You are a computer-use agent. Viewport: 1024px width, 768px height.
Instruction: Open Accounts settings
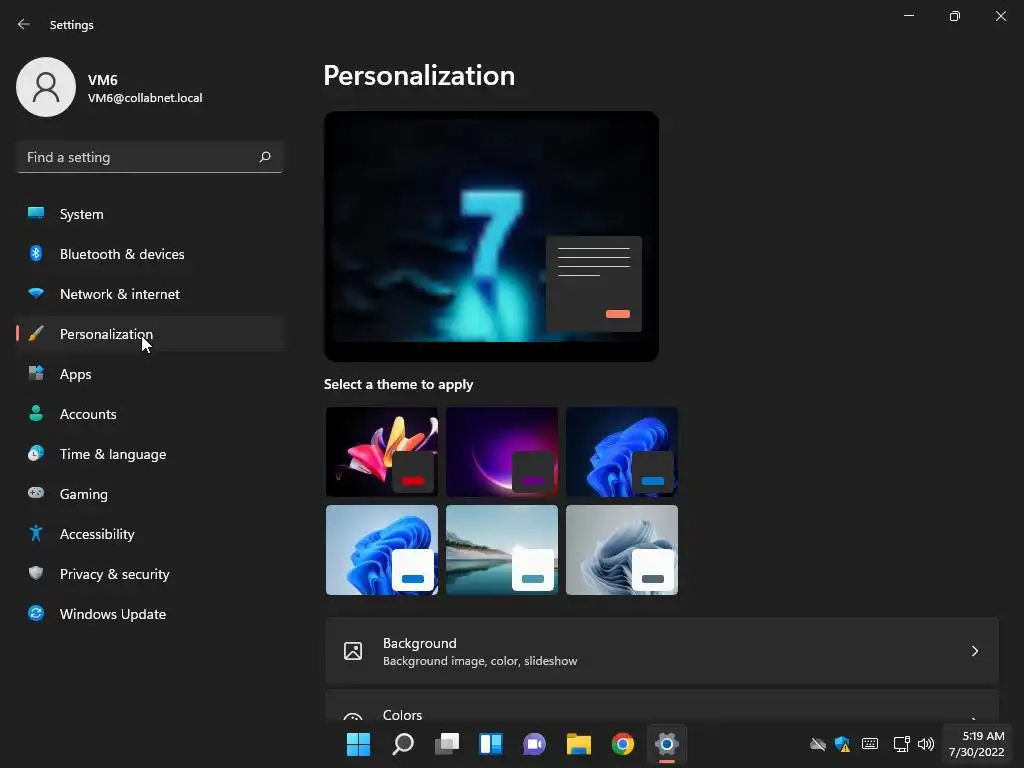pos(150,414)
